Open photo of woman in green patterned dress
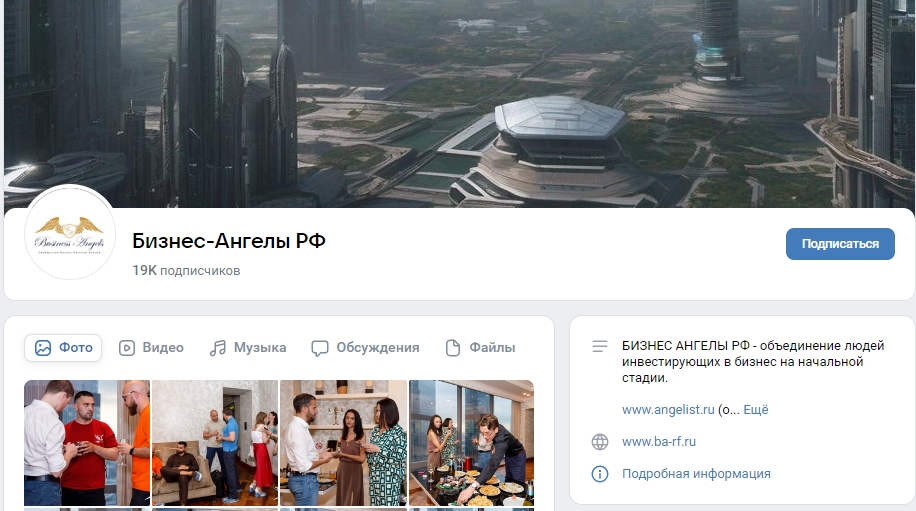The image size is (916, 511). click(344, 443)
